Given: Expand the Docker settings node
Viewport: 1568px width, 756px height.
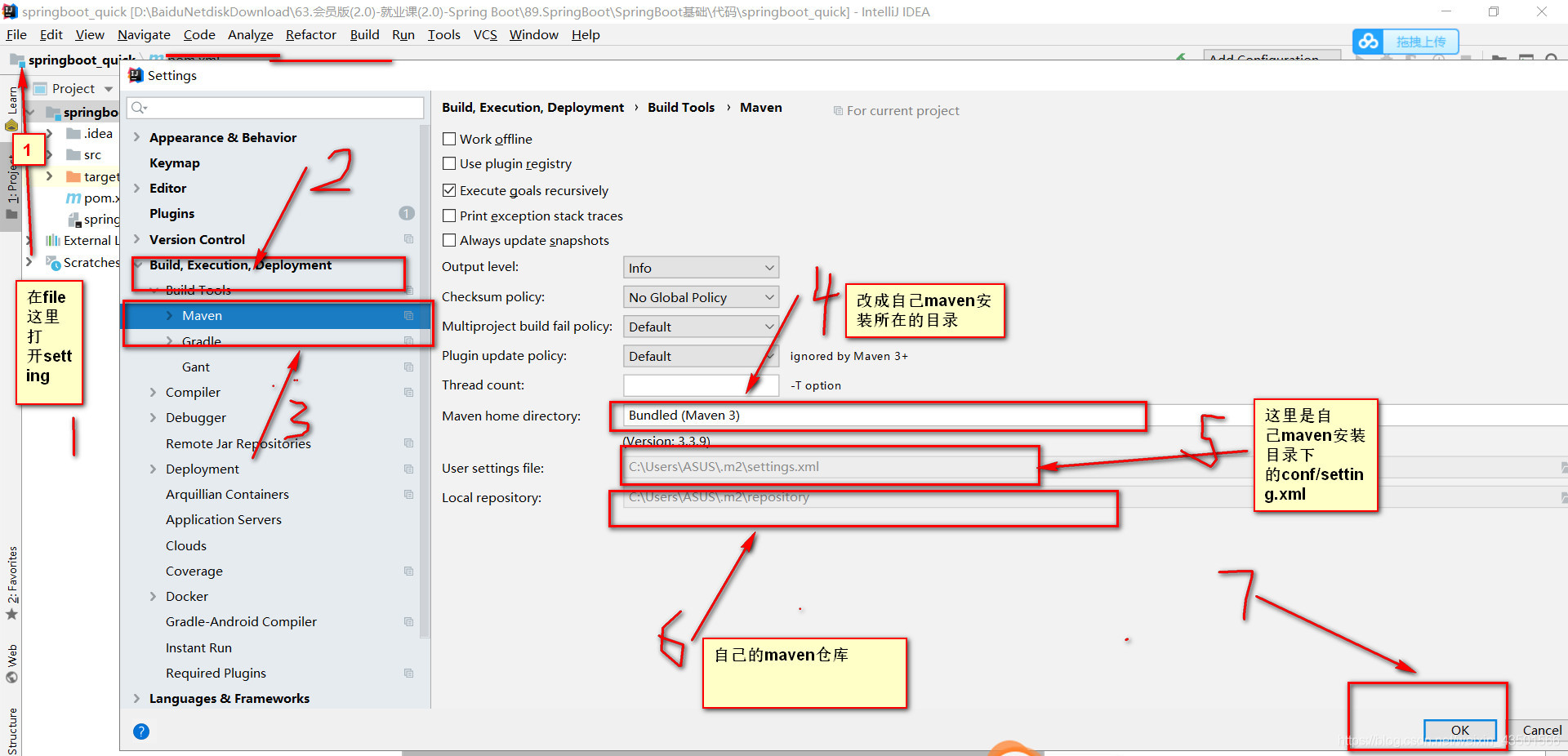Looking at the screenshot, I should 153,597.
